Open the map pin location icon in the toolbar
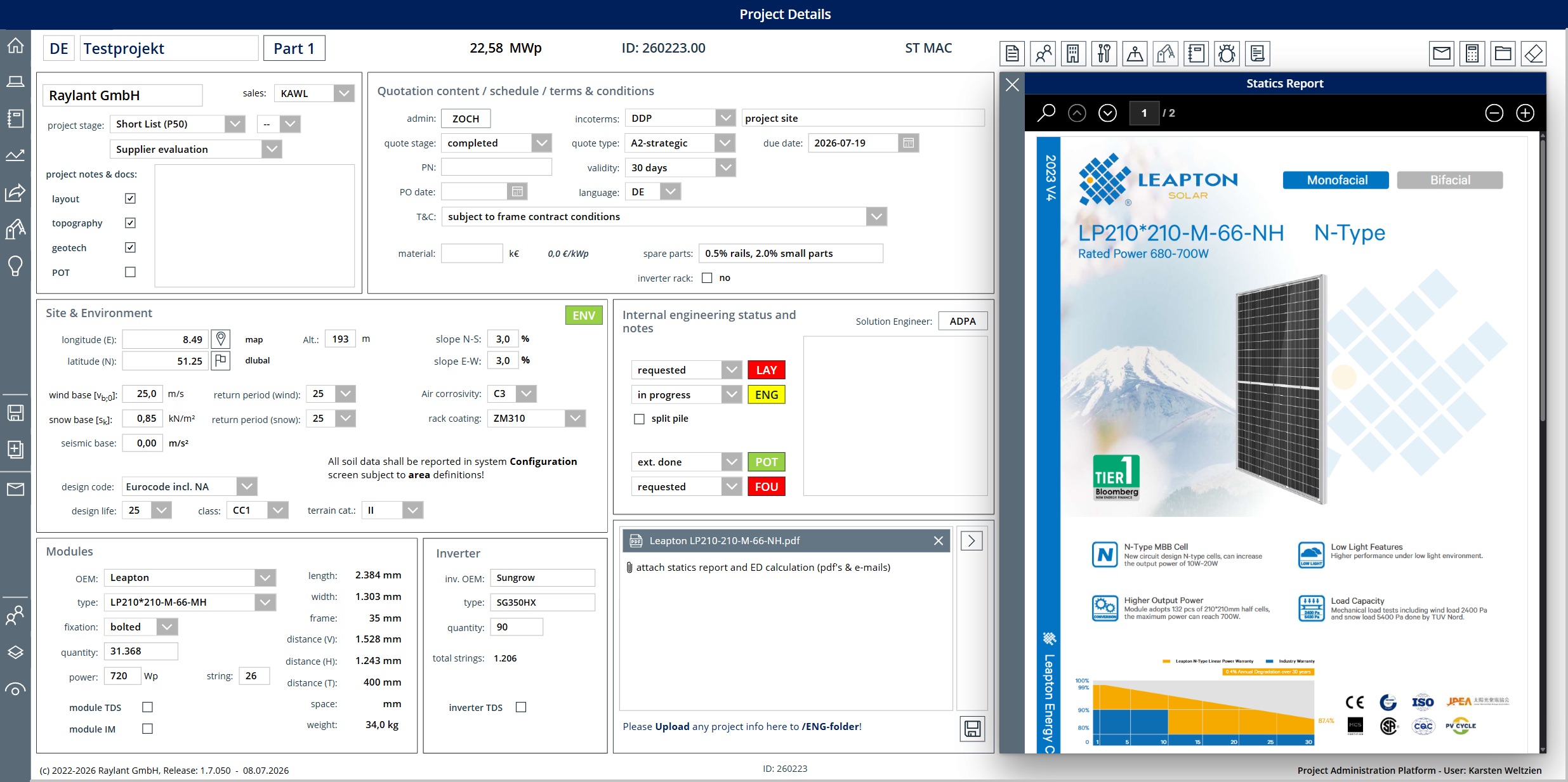This screenshot has width=1568, height=782. point(1135,53)
